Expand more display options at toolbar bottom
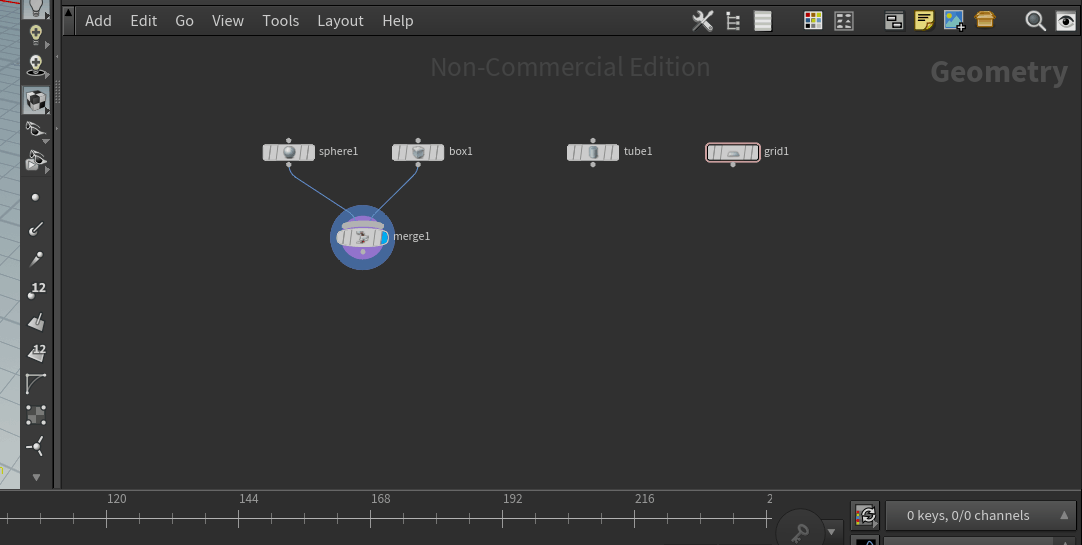Screen dimensions: 1082x545 pyautogui.click(x=37, y=477)
